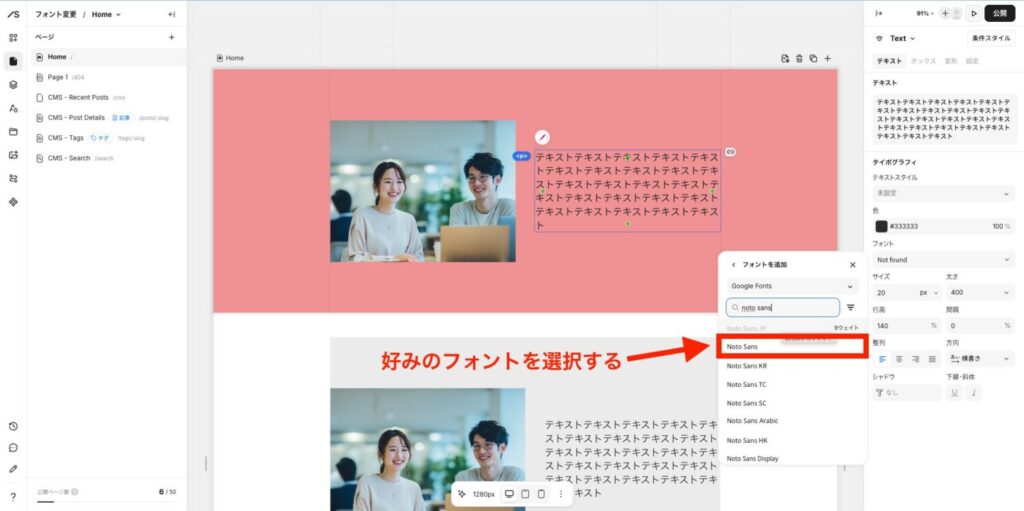Open the help question mark icon
Viewport: 1024px width, 511px height.
[x=13, y=496]
